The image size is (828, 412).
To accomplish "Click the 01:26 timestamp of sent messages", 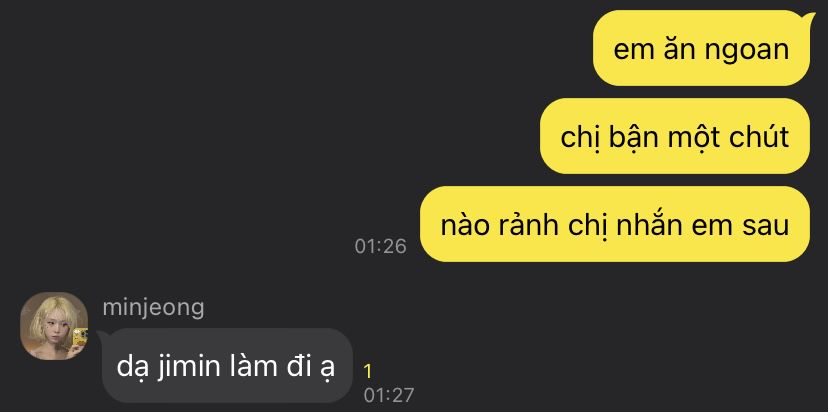I will (380, 247).
